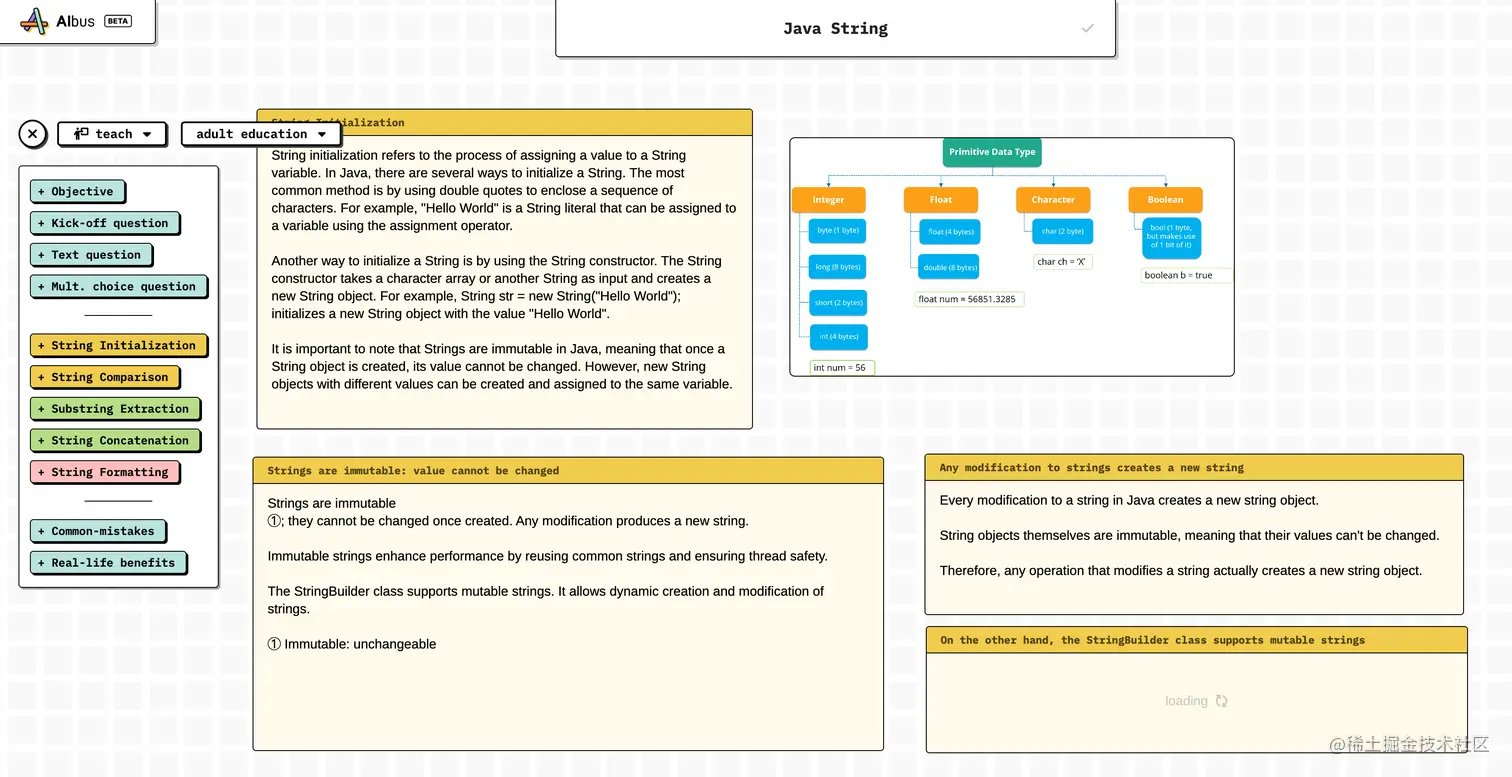1512x777 pixels.
Task: Click the 'double (8 bytes)' box in the diagram
Action: (949, 267)
